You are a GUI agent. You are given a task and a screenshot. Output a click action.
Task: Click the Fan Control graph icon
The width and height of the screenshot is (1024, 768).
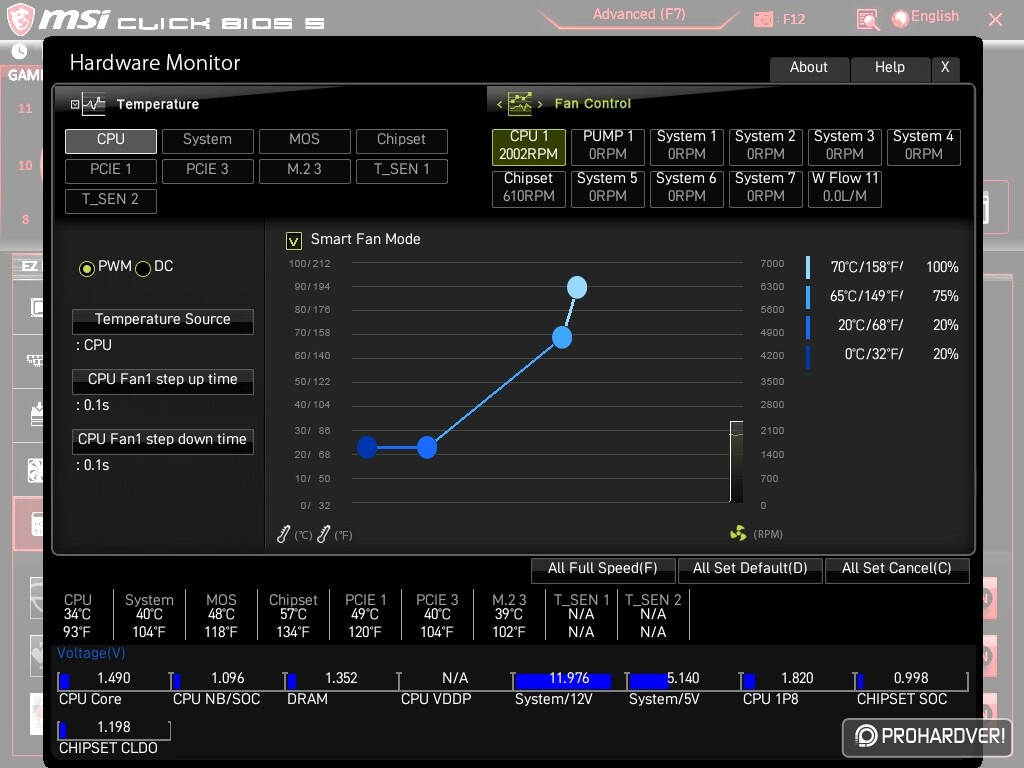click(x=520, y=103)
